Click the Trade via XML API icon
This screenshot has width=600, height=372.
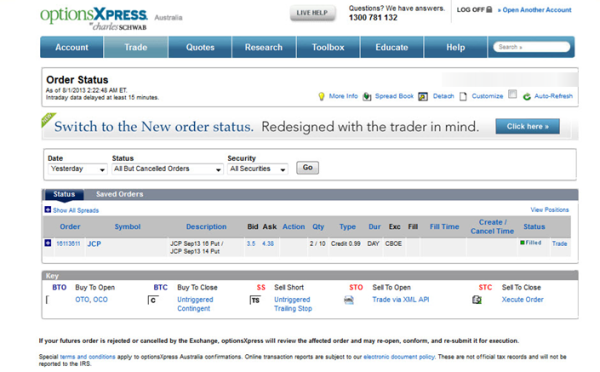tap(349, 300)
